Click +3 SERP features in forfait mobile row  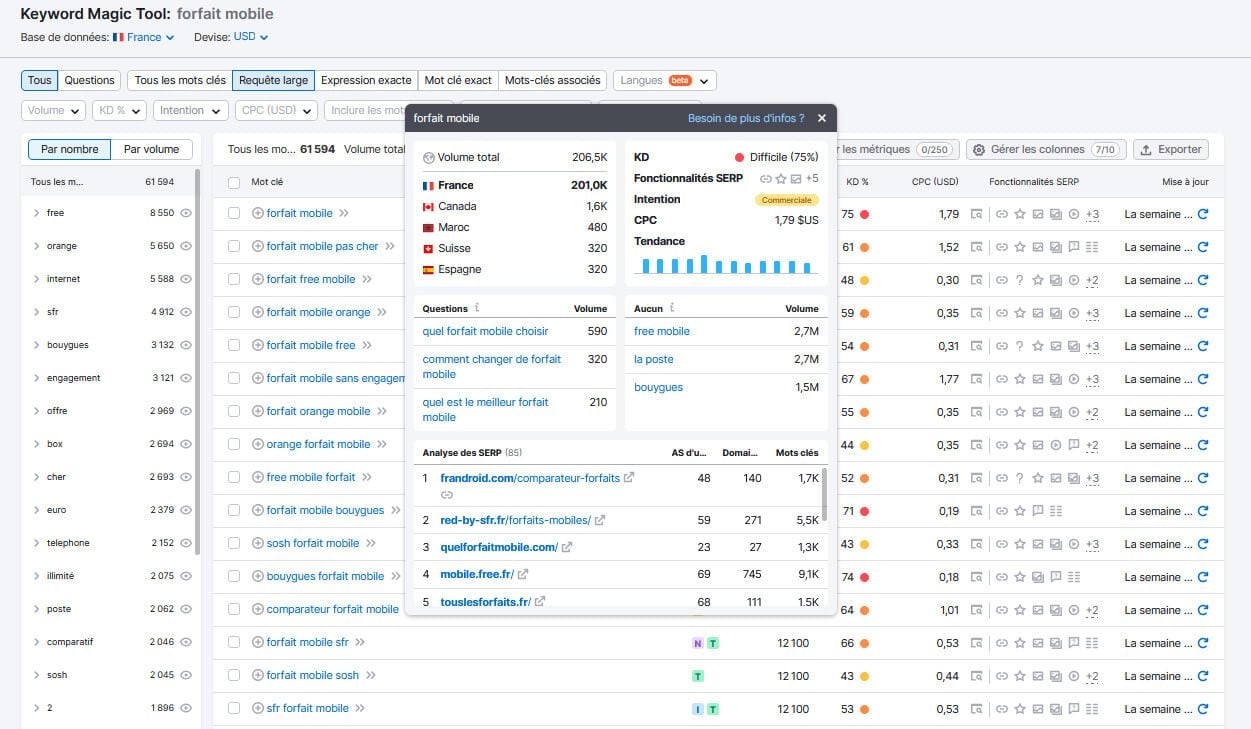(1092, 214)
